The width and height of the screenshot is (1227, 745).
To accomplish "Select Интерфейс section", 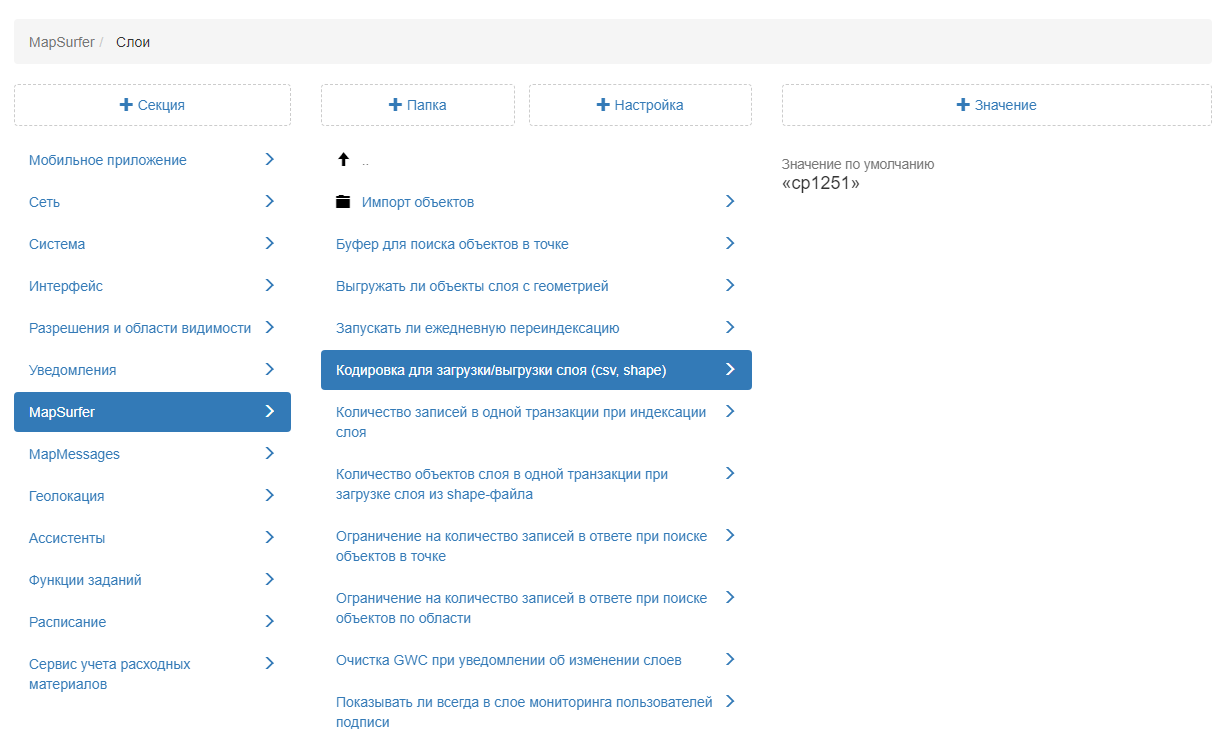I will point(152,286).
